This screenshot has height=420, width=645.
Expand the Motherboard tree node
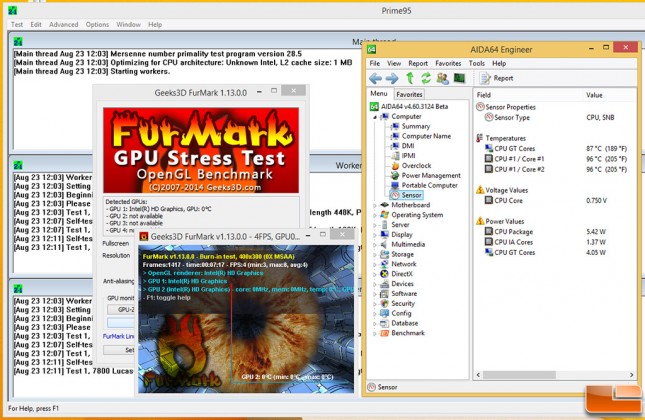(375, 205)
